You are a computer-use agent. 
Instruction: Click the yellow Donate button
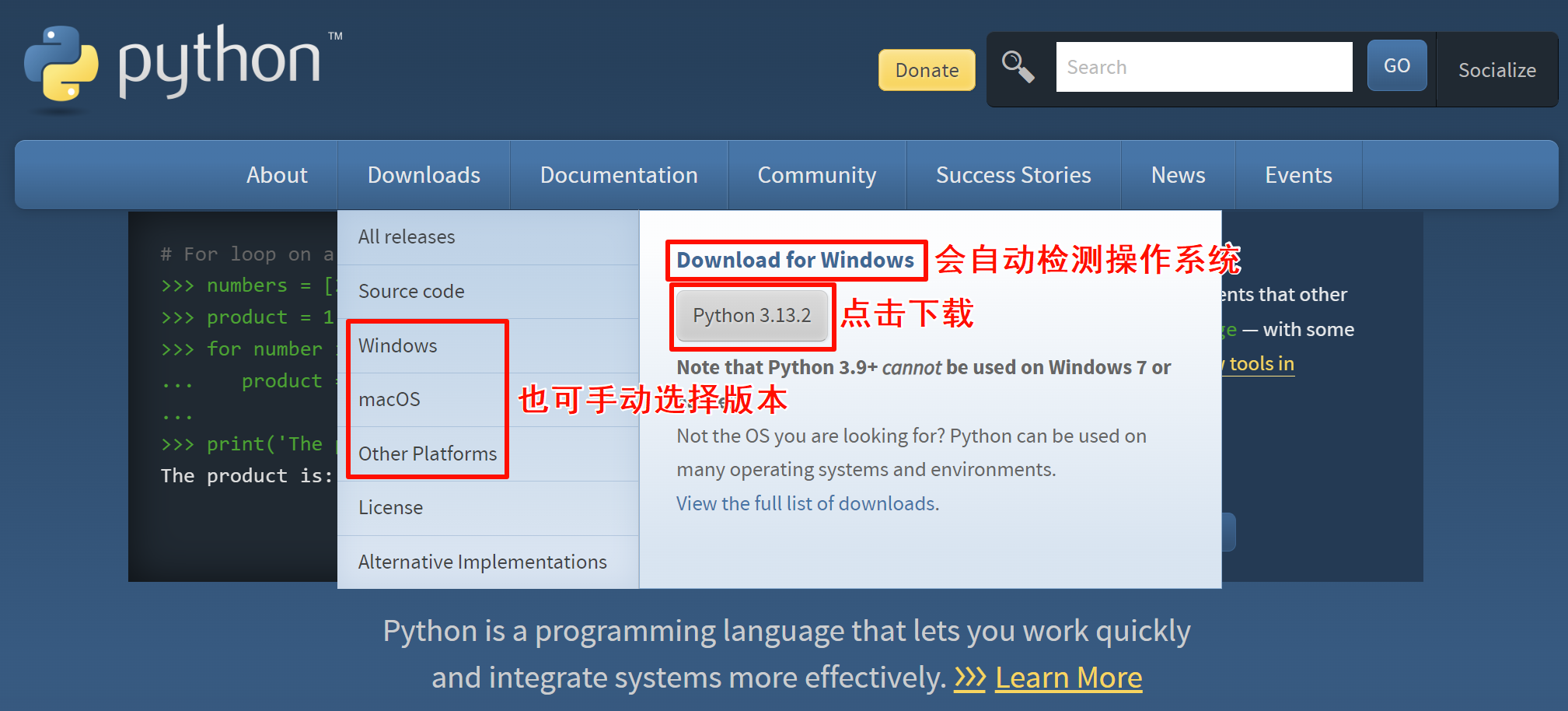pyautogui.click(x=926, y=71)
